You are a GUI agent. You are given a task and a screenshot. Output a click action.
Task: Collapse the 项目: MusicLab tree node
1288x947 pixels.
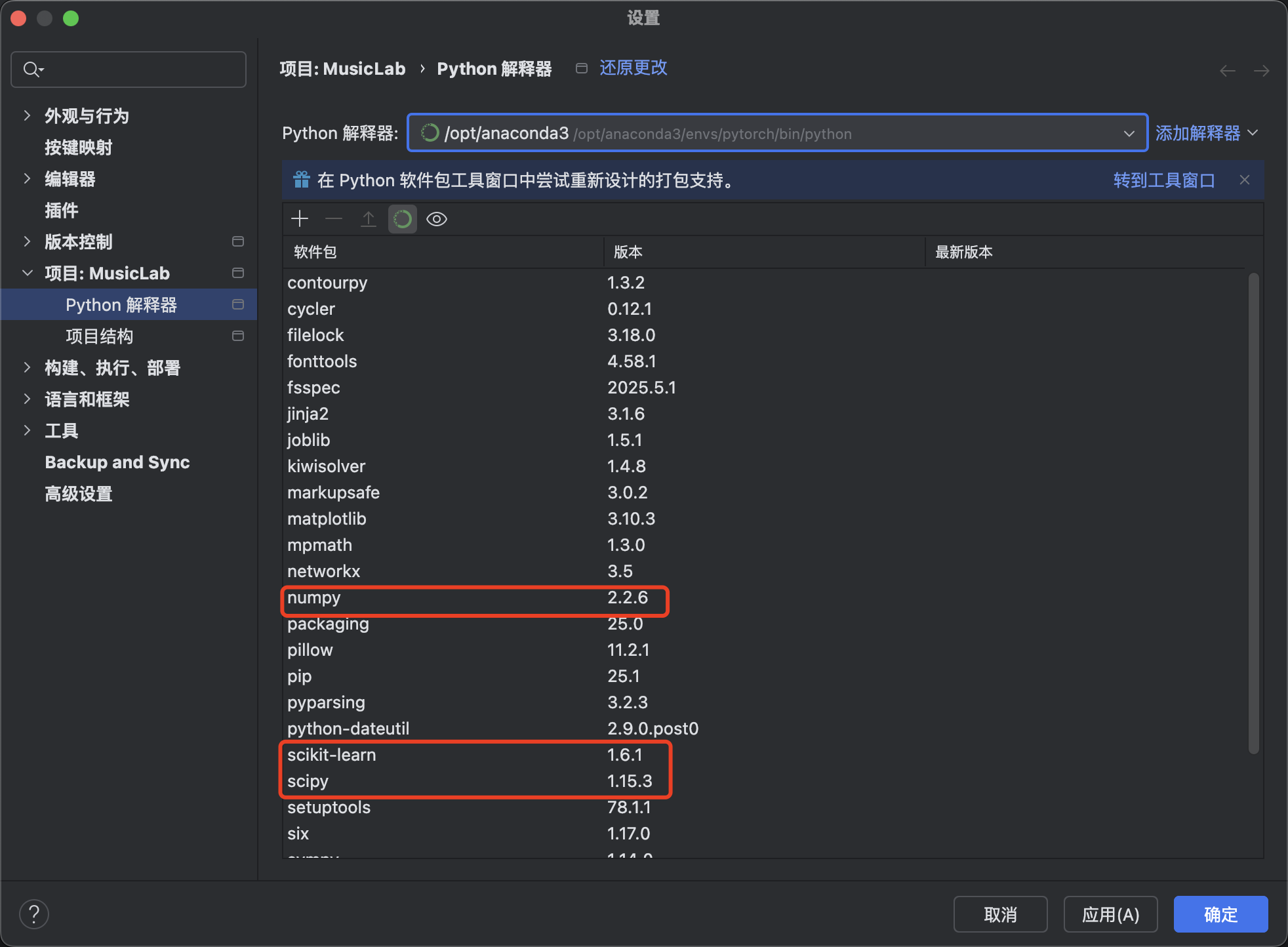coord(27,273)
